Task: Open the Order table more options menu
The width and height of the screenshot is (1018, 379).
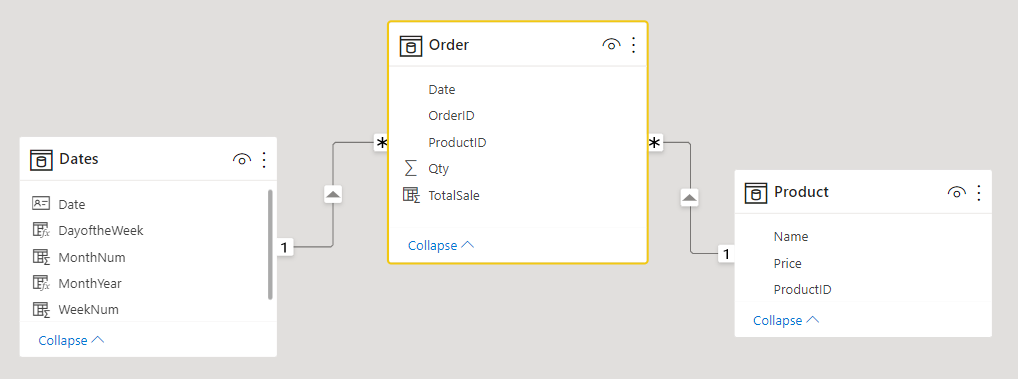Action: [x=634, y=45]
